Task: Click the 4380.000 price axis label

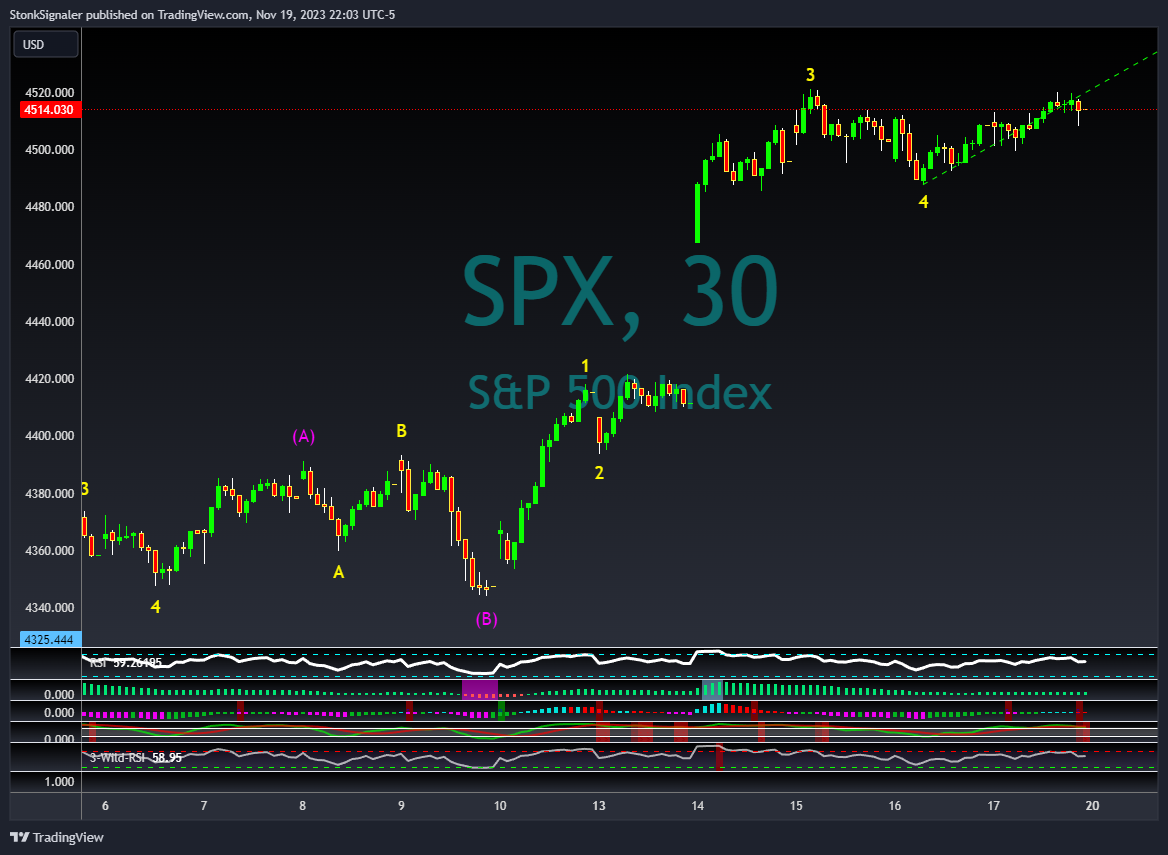Action: point(50,494)
